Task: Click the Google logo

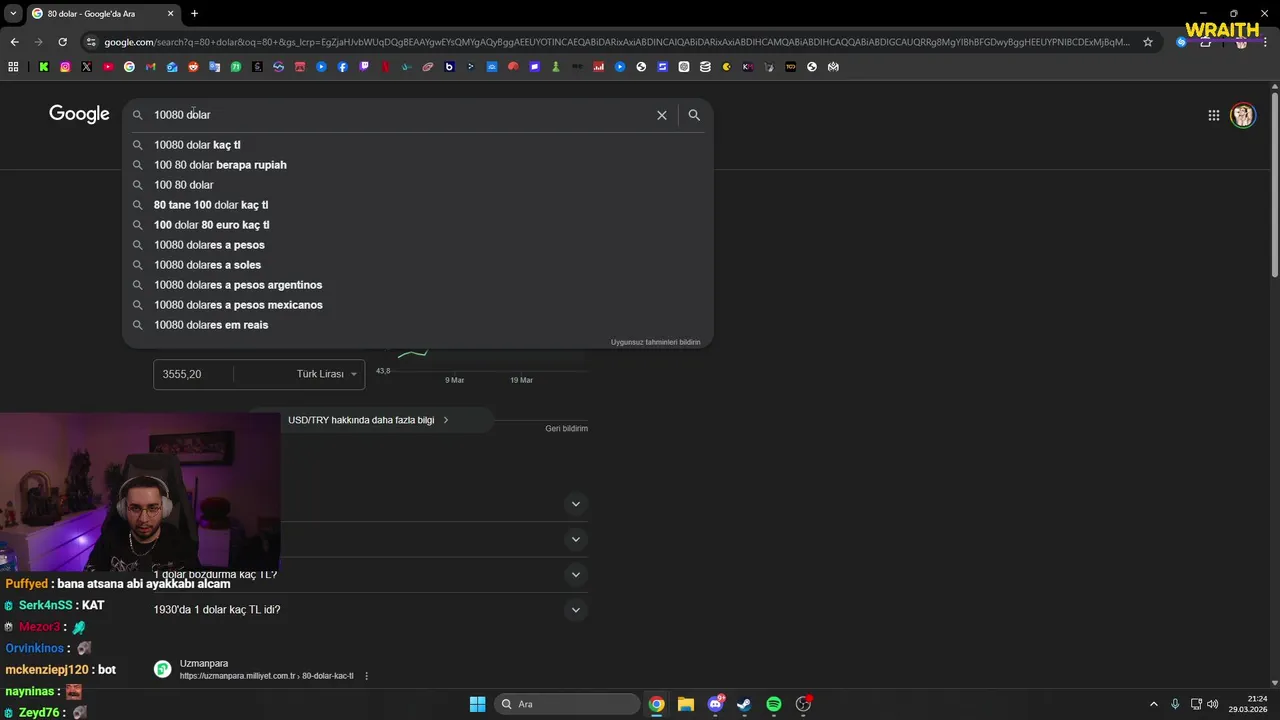Action: coord(79,114)
